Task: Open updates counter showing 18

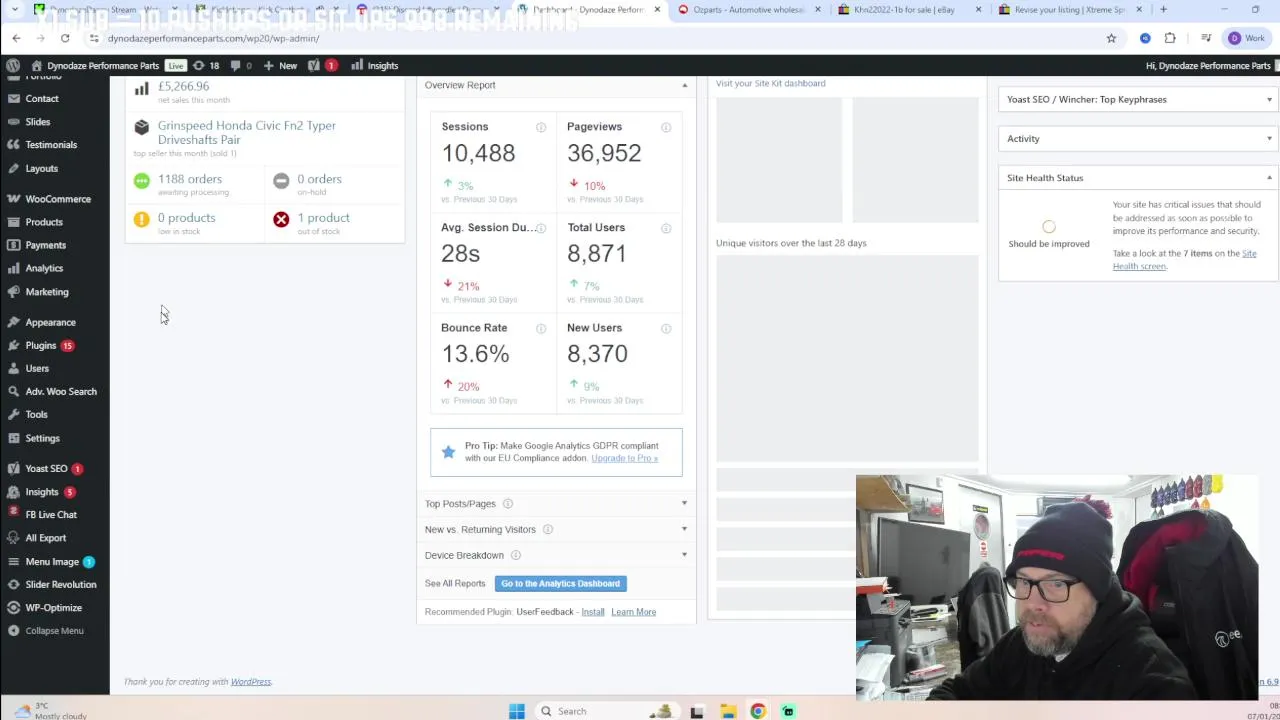Action: pos(206,65)
